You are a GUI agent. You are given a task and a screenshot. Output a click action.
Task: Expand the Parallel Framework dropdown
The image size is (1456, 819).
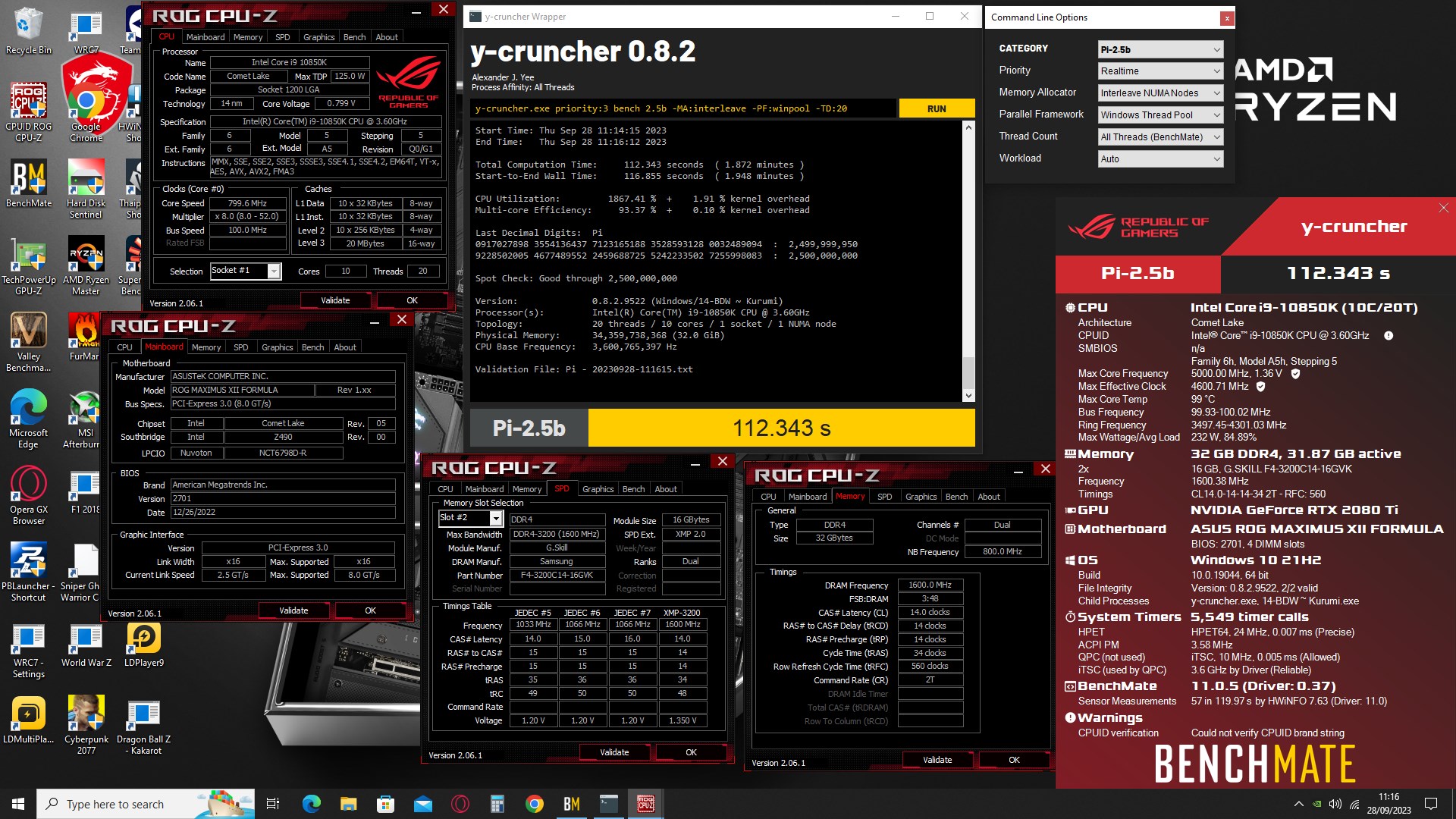pos(1160,115)
